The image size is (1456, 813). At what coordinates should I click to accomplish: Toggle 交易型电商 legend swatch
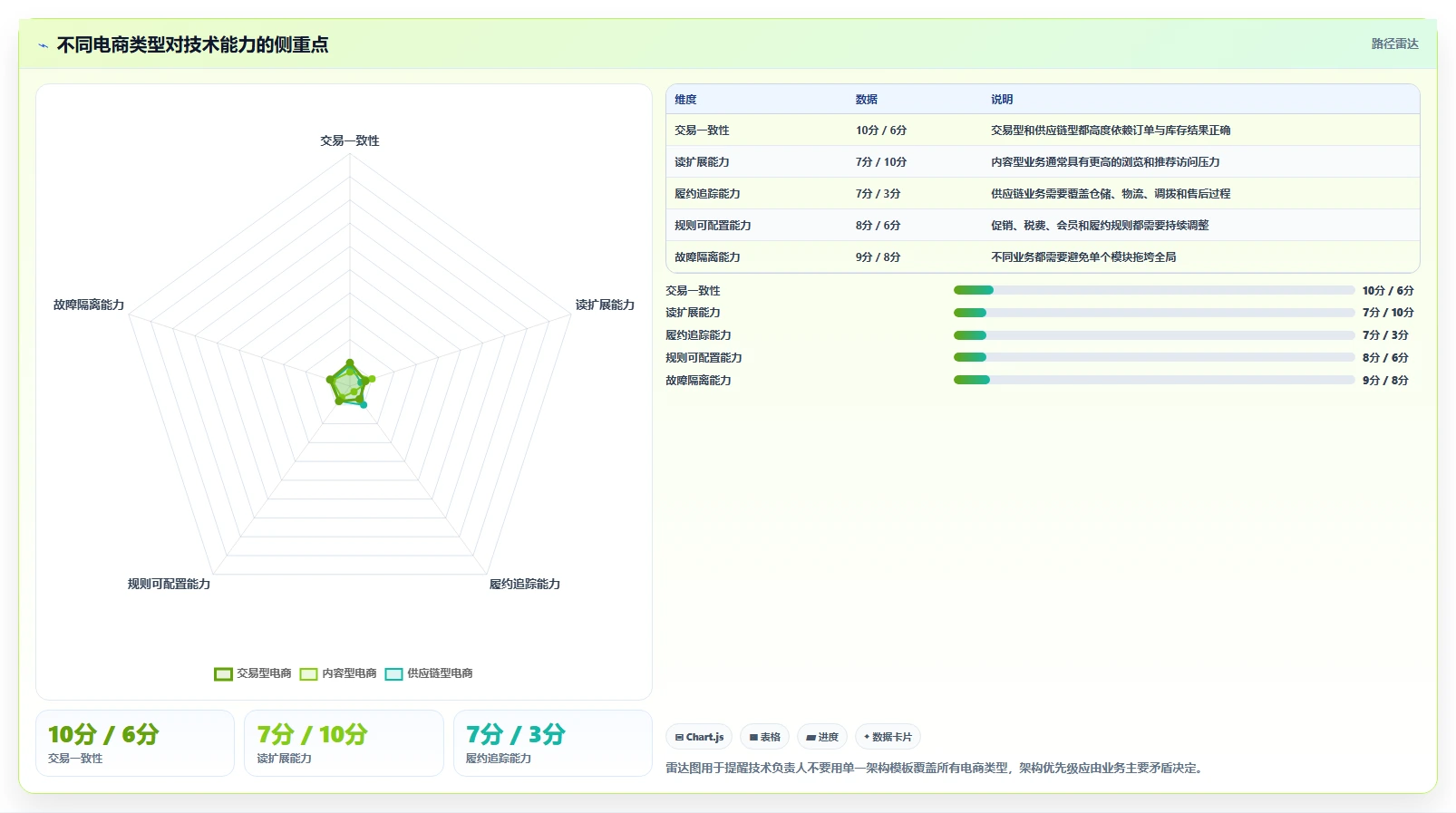point(223,673)
